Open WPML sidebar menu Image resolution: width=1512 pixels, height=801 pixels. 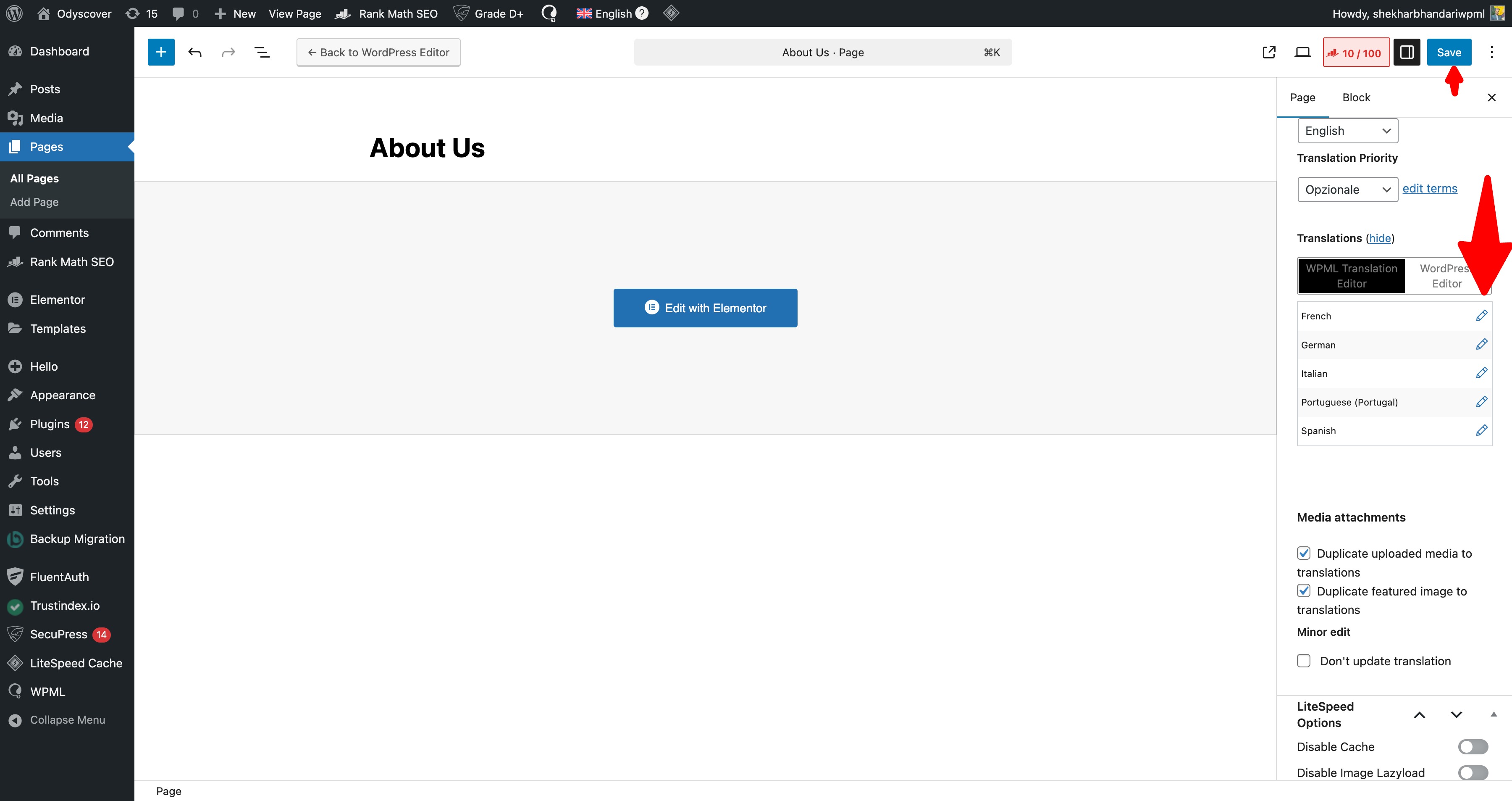coord(67,692)
